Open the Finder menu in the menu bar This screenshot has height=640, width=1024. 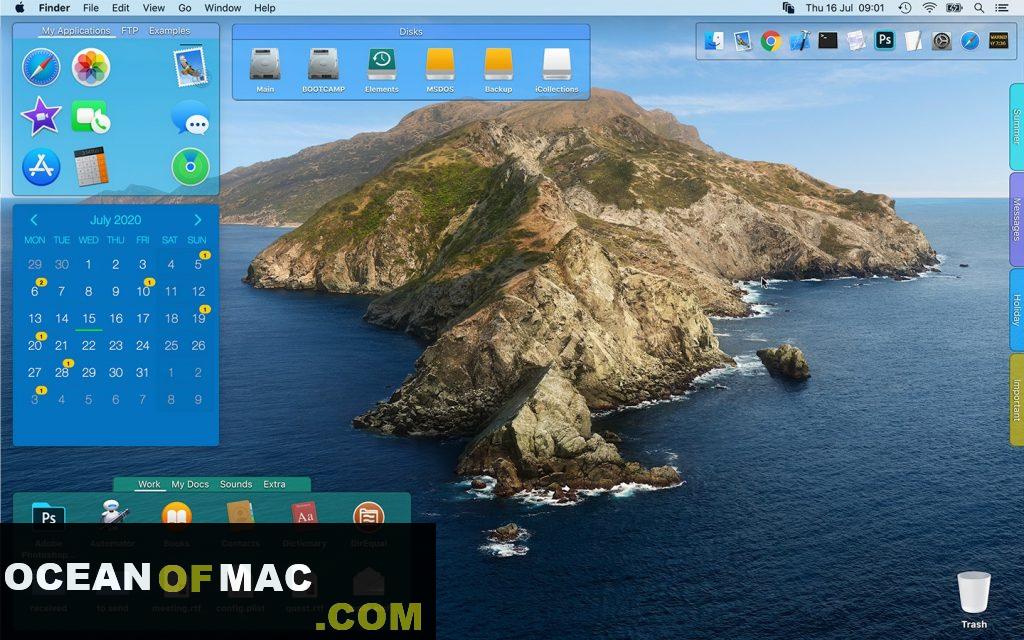point(54,8)
